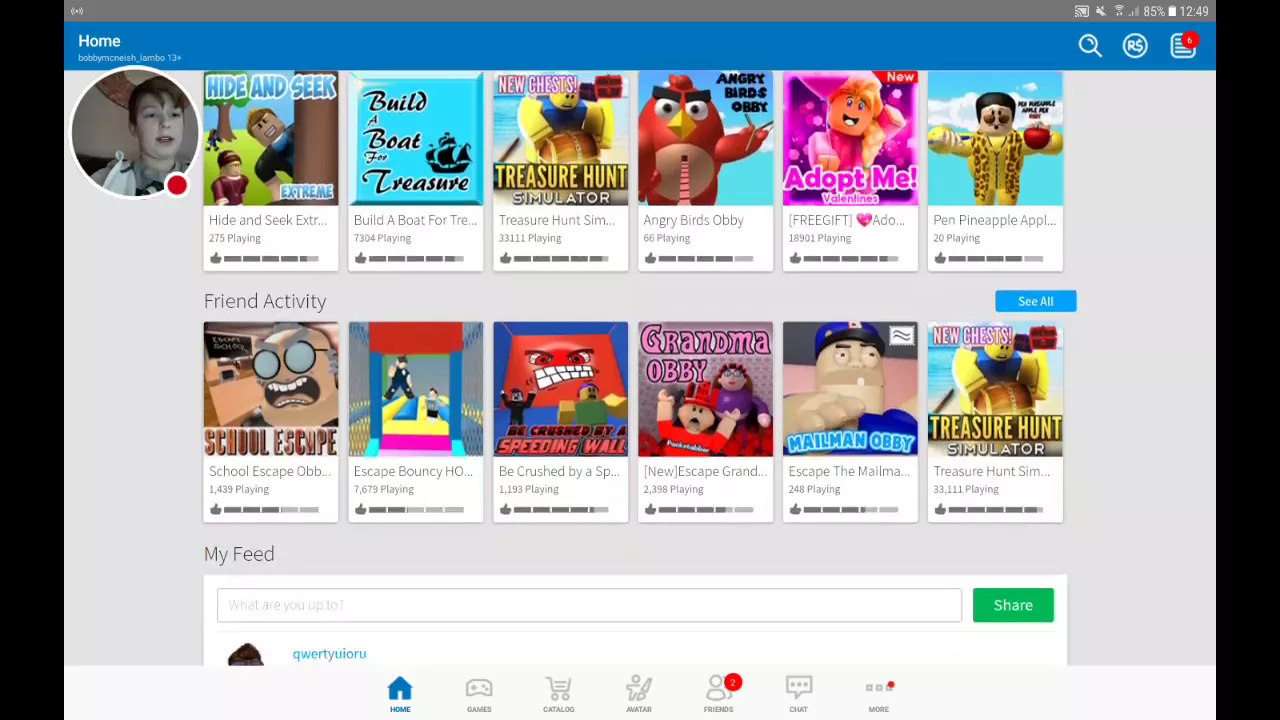Click the 'Escape The Mailma...' title
Screen dimensions: 1280x720
(x=849, y=471)
